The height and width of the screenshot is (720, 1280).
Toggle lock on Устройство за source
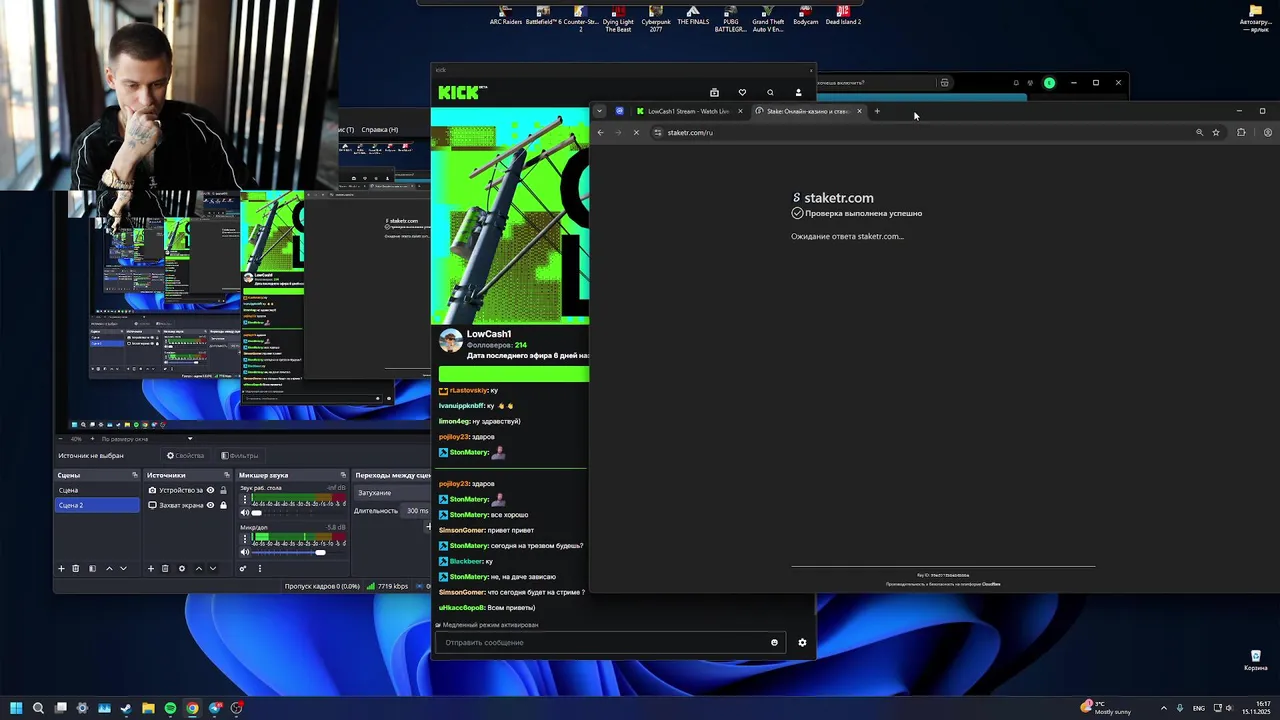(x=223, y=490)
